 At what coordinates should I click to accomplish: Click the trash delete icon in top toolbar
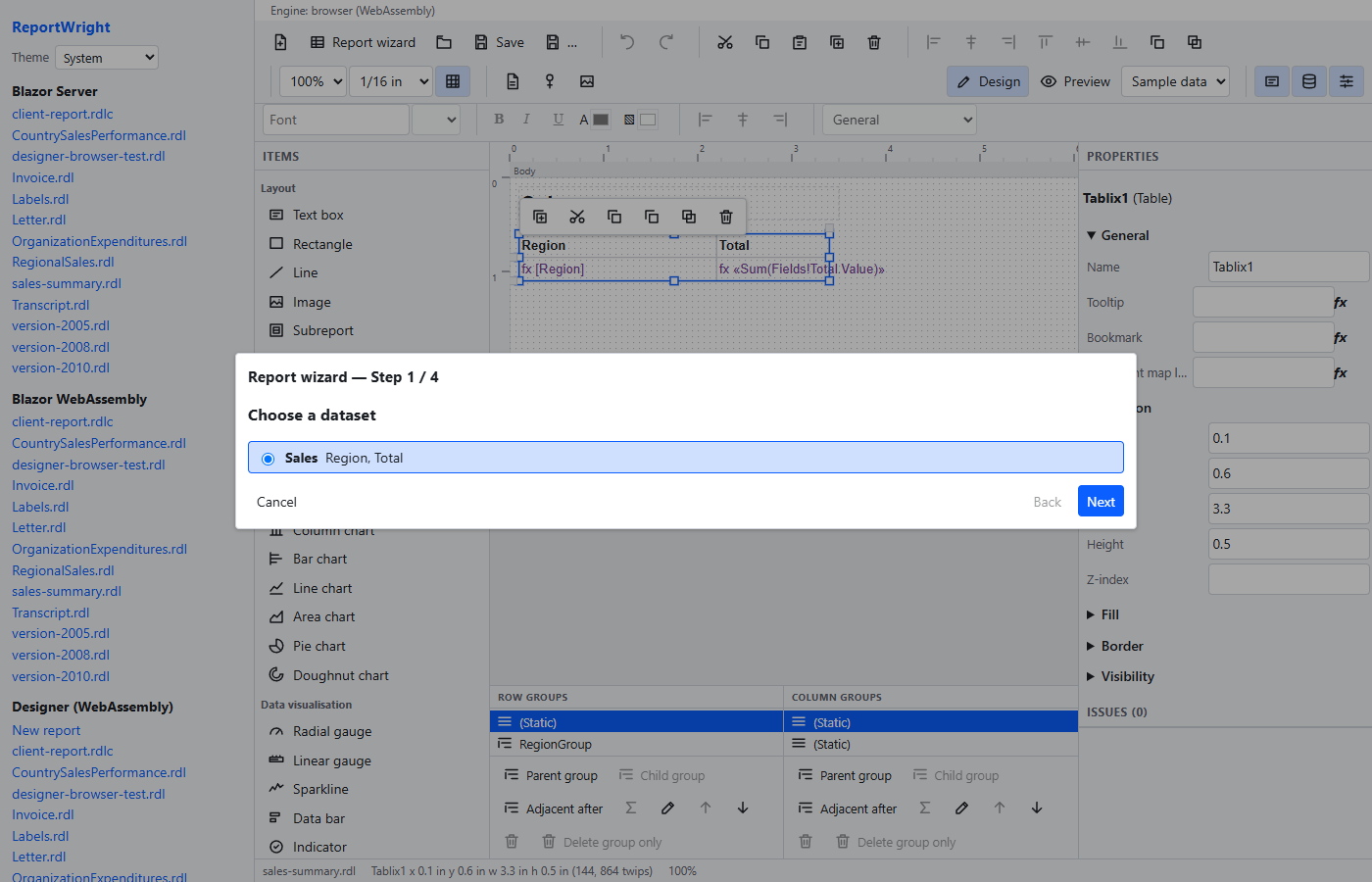tap(874, 42)
